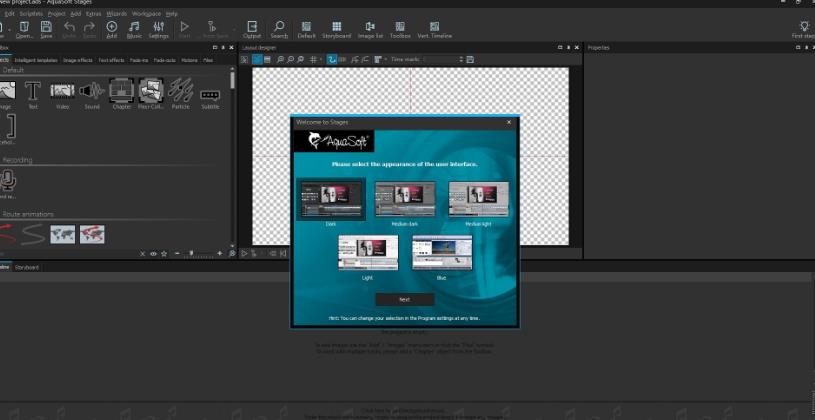Toggle the star favorites icon in Toolbox footer
Screen dimensions: 815x420
(x=164, y=254)
